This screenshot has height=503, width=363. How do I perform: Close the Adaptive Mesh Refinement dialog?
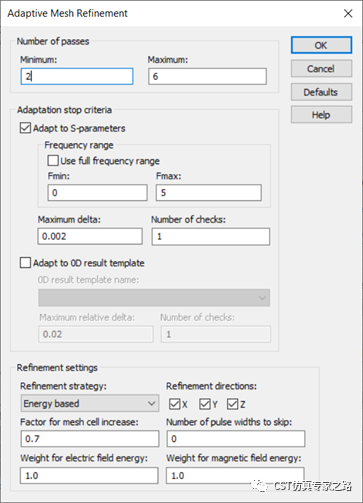(348, 13)
